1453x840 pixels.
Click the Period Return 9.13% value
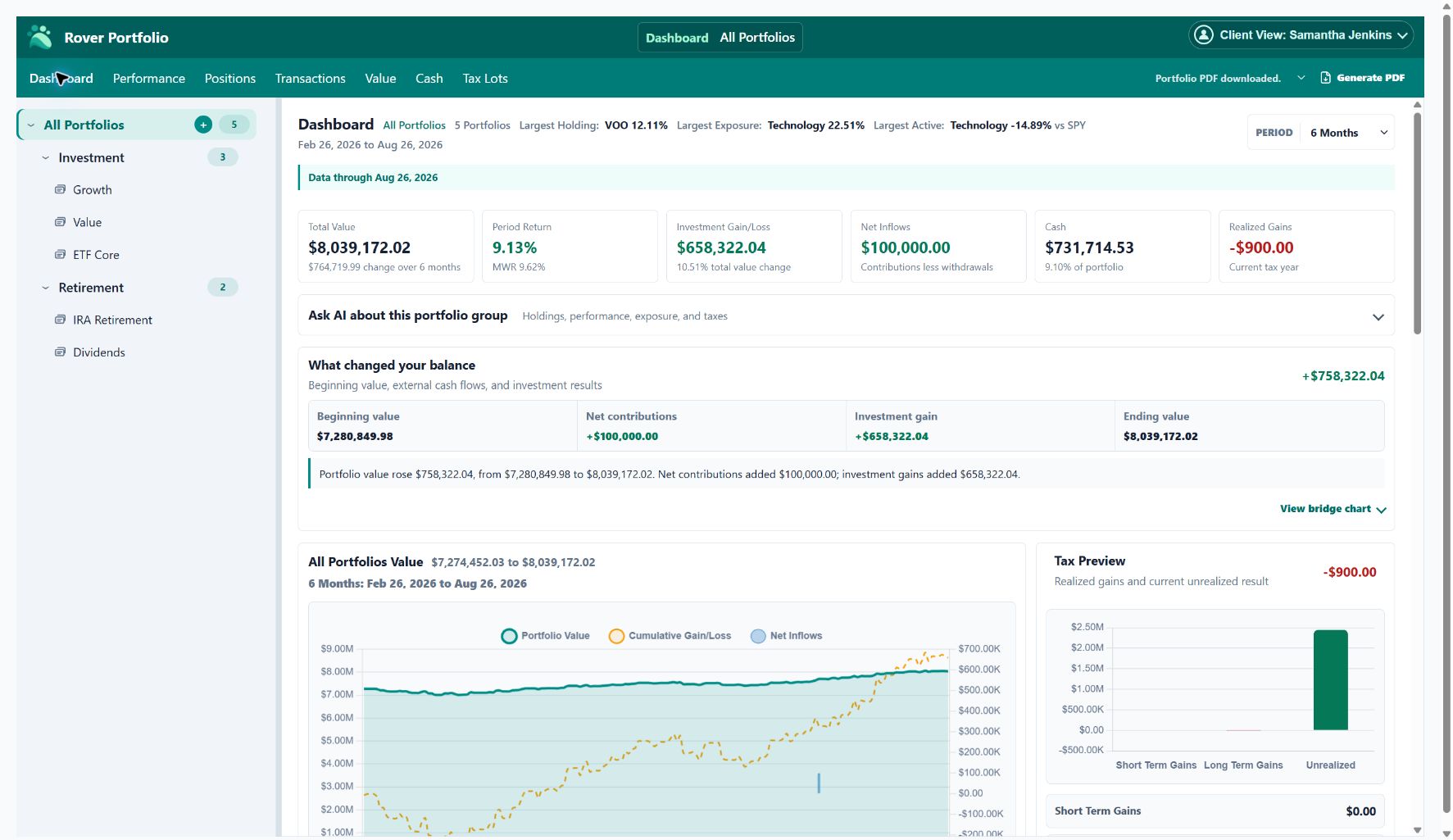pyautogui.click(x=515, y=247)
